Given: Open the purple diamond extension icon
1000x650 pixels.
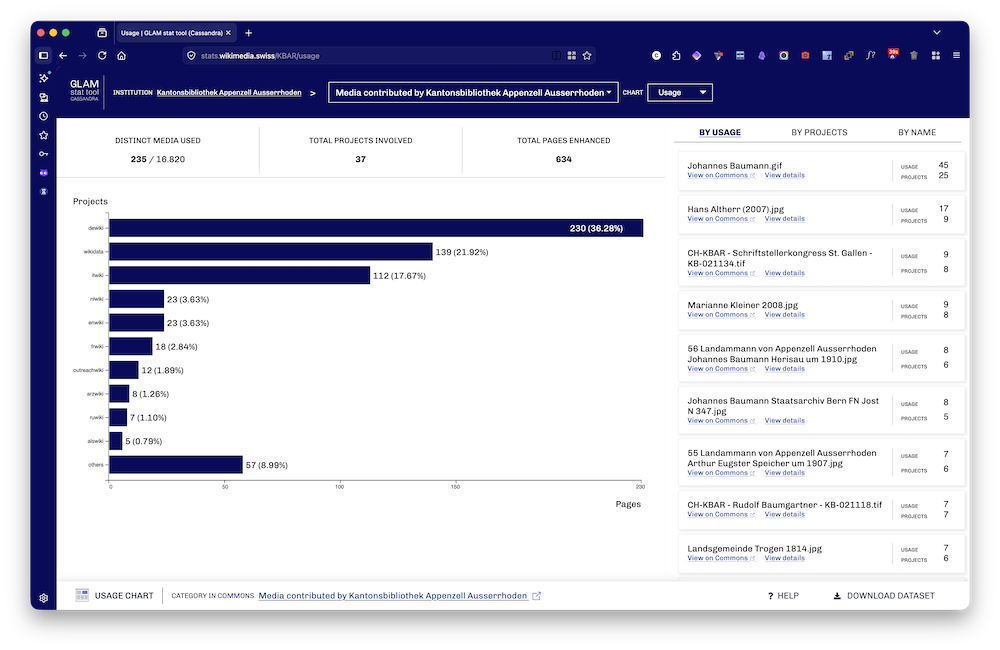Looking at the screenshot, I should (x=696, y=55).
